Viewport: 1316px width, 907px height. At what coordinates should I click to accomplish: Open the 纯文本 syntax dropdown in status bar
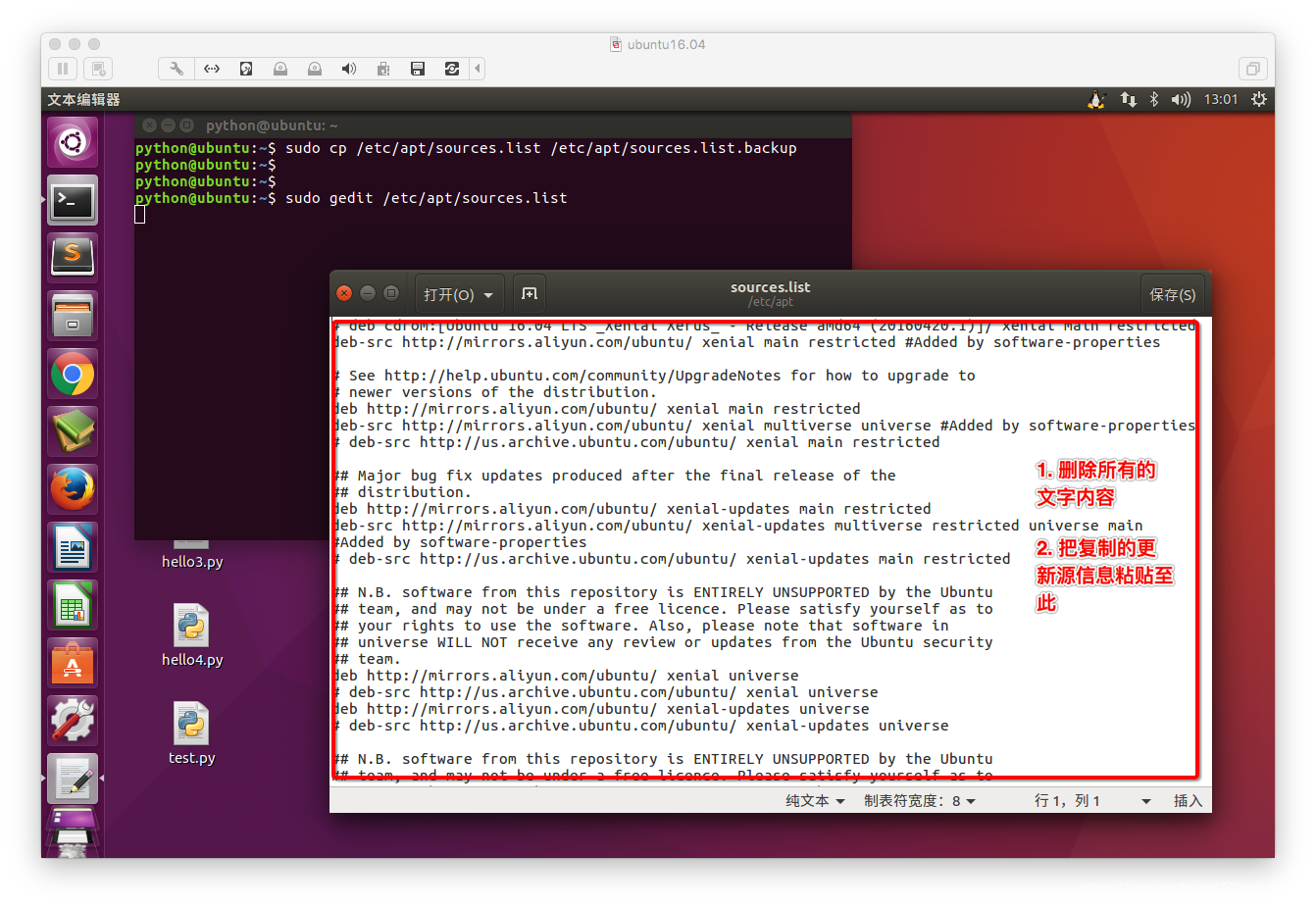(x=815, y=801)
